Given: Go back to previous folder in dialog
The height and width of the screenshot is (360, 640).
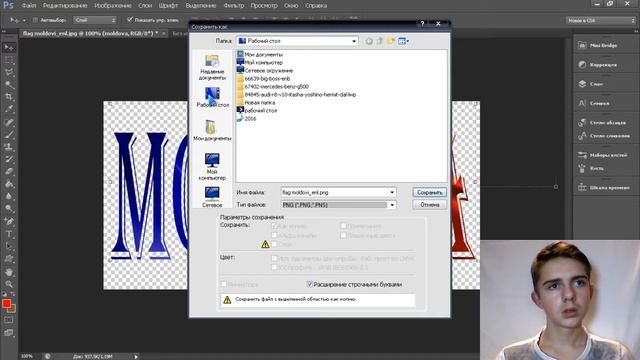Looking at the screenshot, I should (x=369, y=41).
